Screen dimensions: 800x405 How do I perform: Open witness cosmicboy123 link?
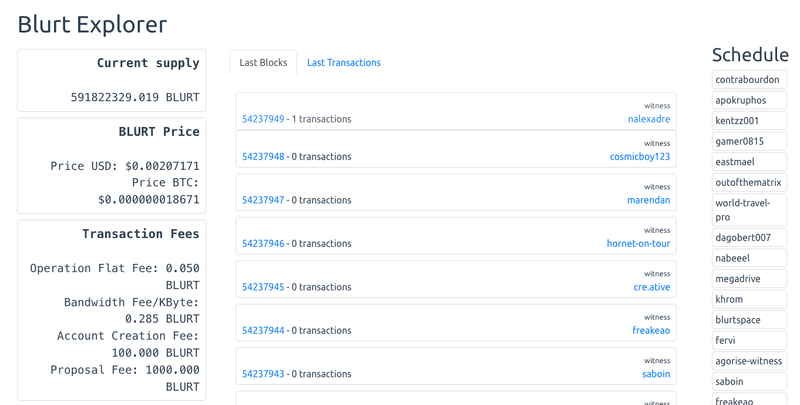tap(640, 157)
